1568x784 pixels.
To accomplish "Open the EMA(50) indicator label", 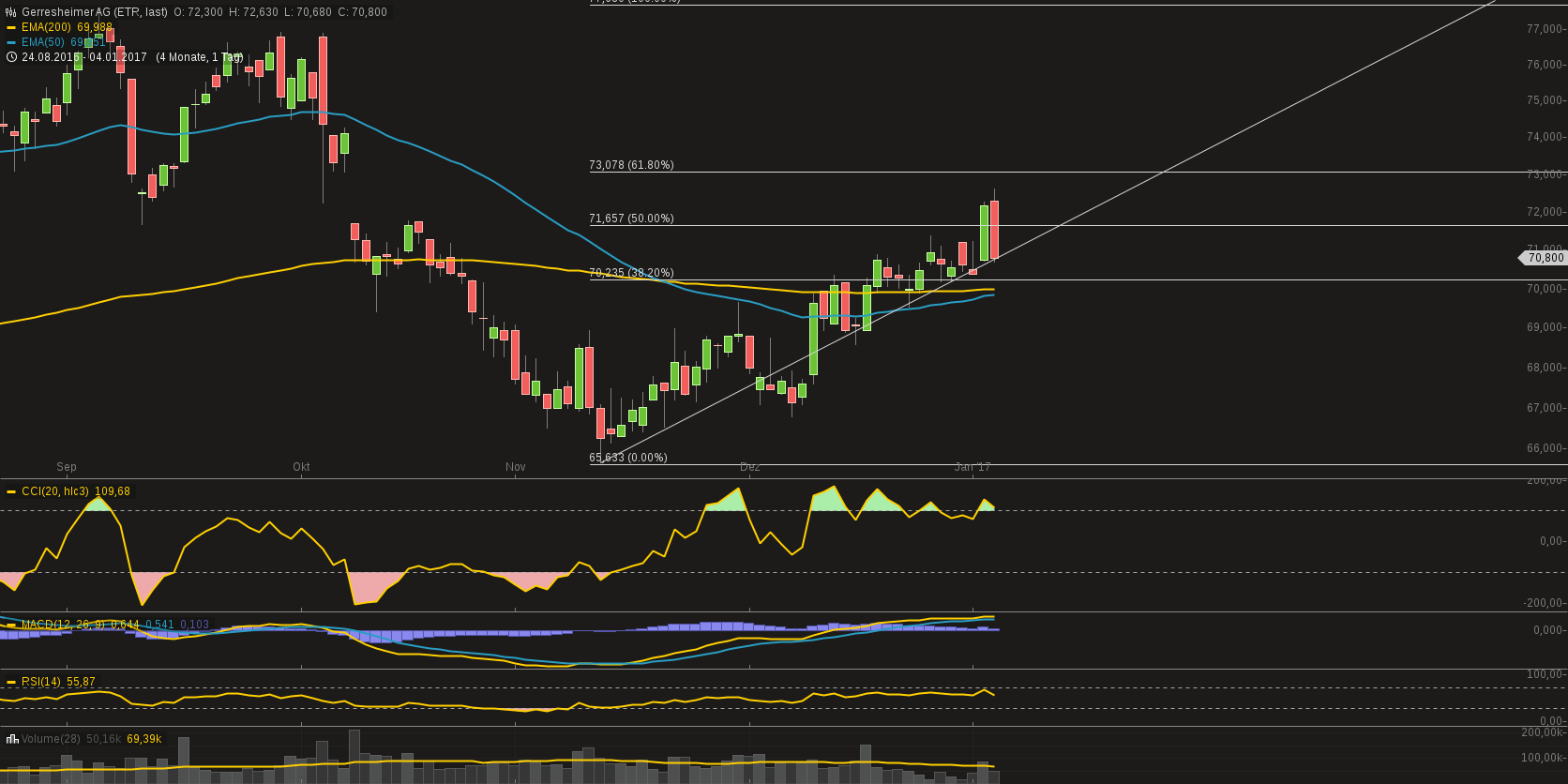I will tap(42, 42).
